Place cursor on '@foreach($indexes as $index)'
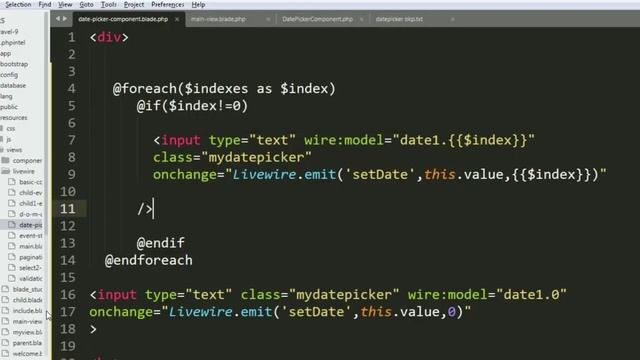Viewport: 640px width, 360px height. tap(224, 89)
